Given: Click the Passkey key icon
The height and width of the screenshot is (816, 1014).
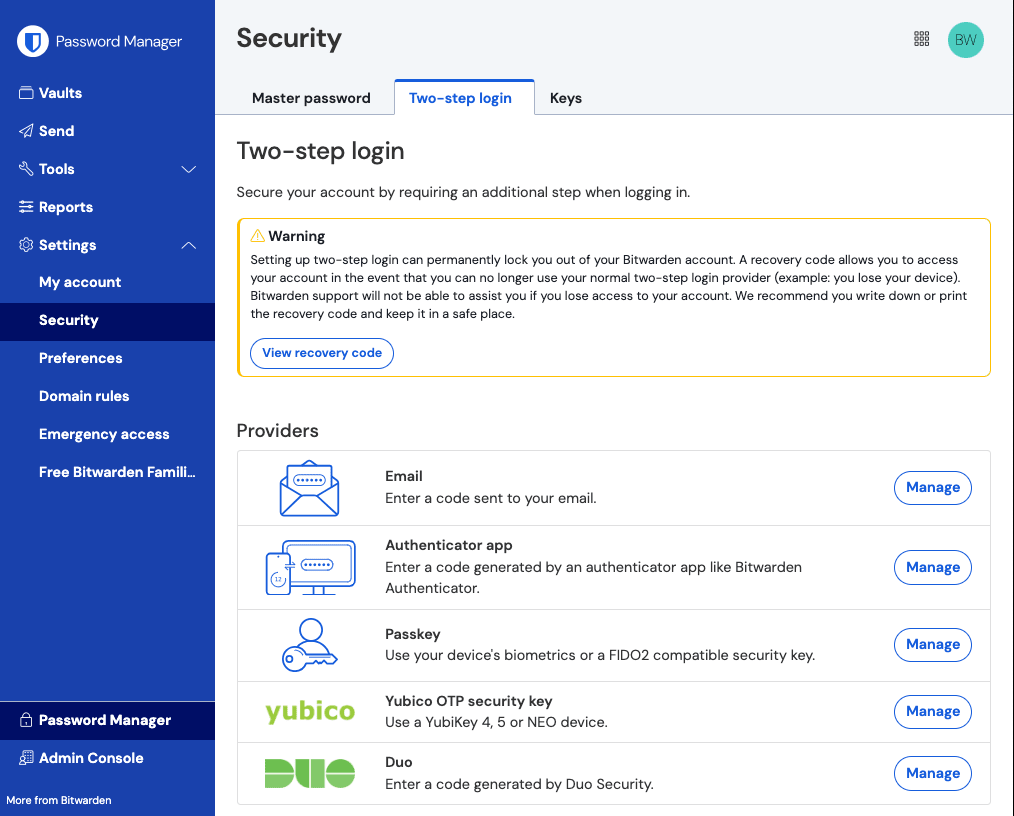Looking at the screenshot, I should pyautogui.click(x=308, y=645).
